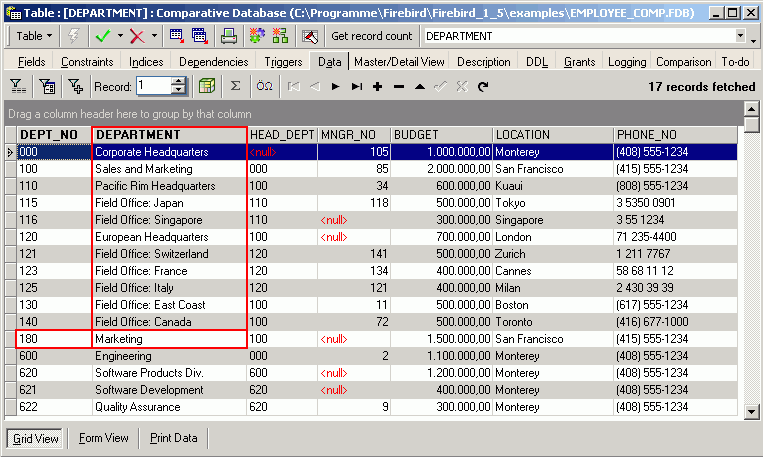Viewport: 763px width, 457px height.
Task: Click the stacked-tables export icon
Action: tap(199, 36)
